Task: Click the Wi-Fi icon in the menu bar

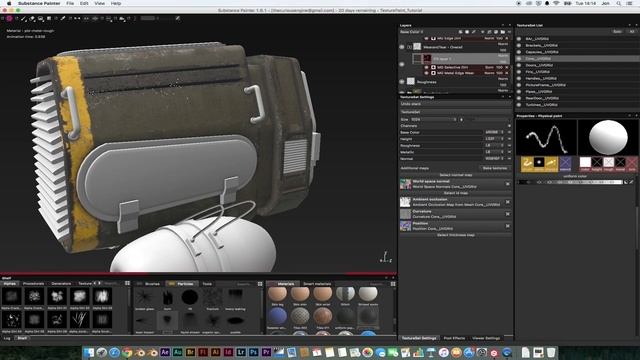Action: (556, 3)
